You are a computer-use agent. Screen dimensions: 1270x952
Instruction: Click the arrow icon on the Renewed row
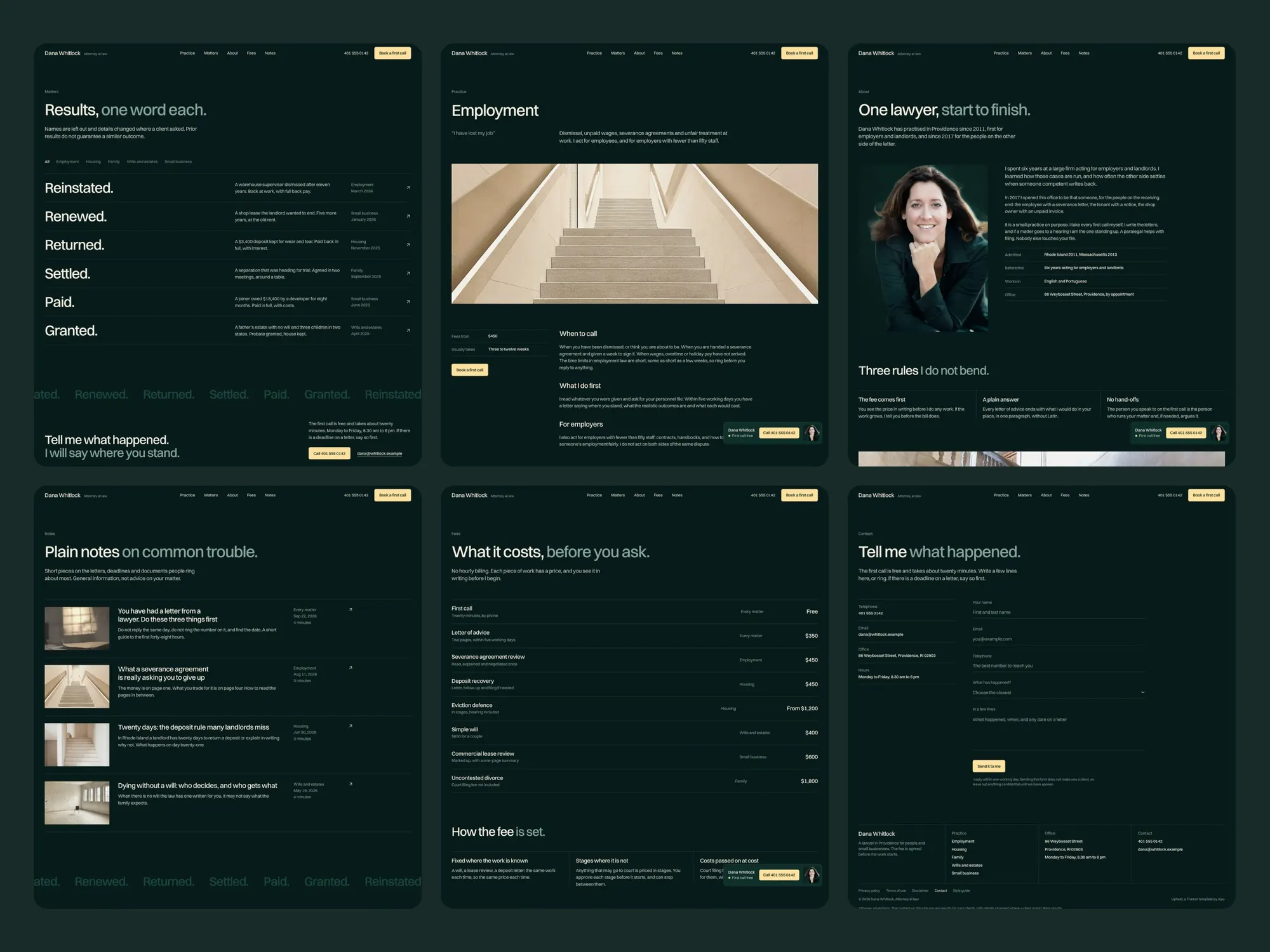[x=408, y=216]
